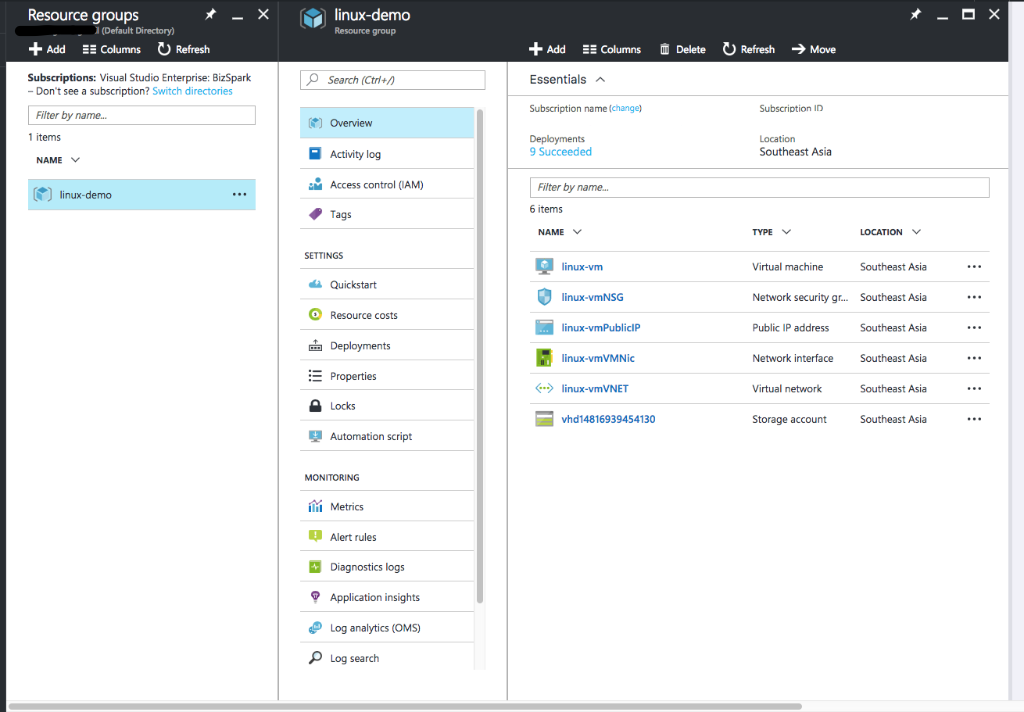
Task: Click the Alert rules icon
Action: click(315, 537)
